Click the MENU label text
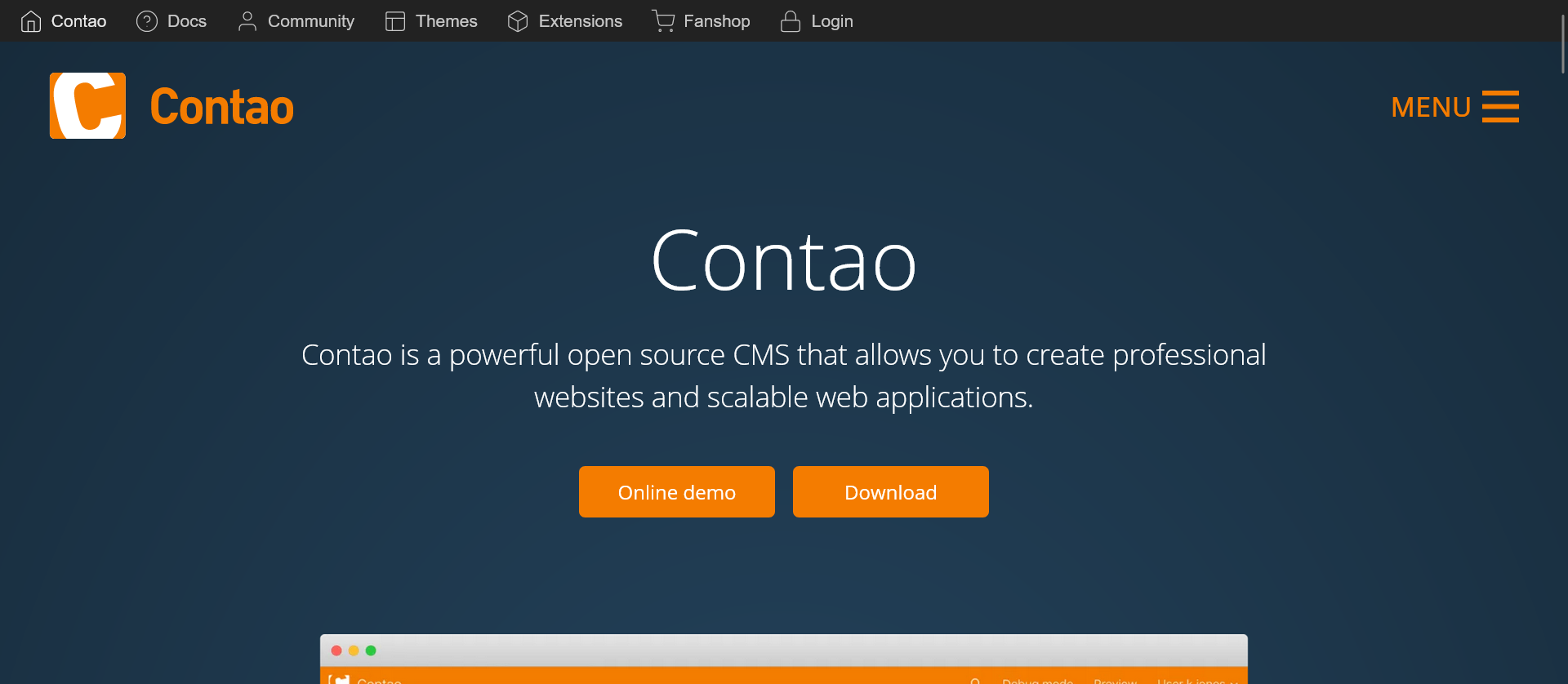1568x684 pixels. (1431, 107)
